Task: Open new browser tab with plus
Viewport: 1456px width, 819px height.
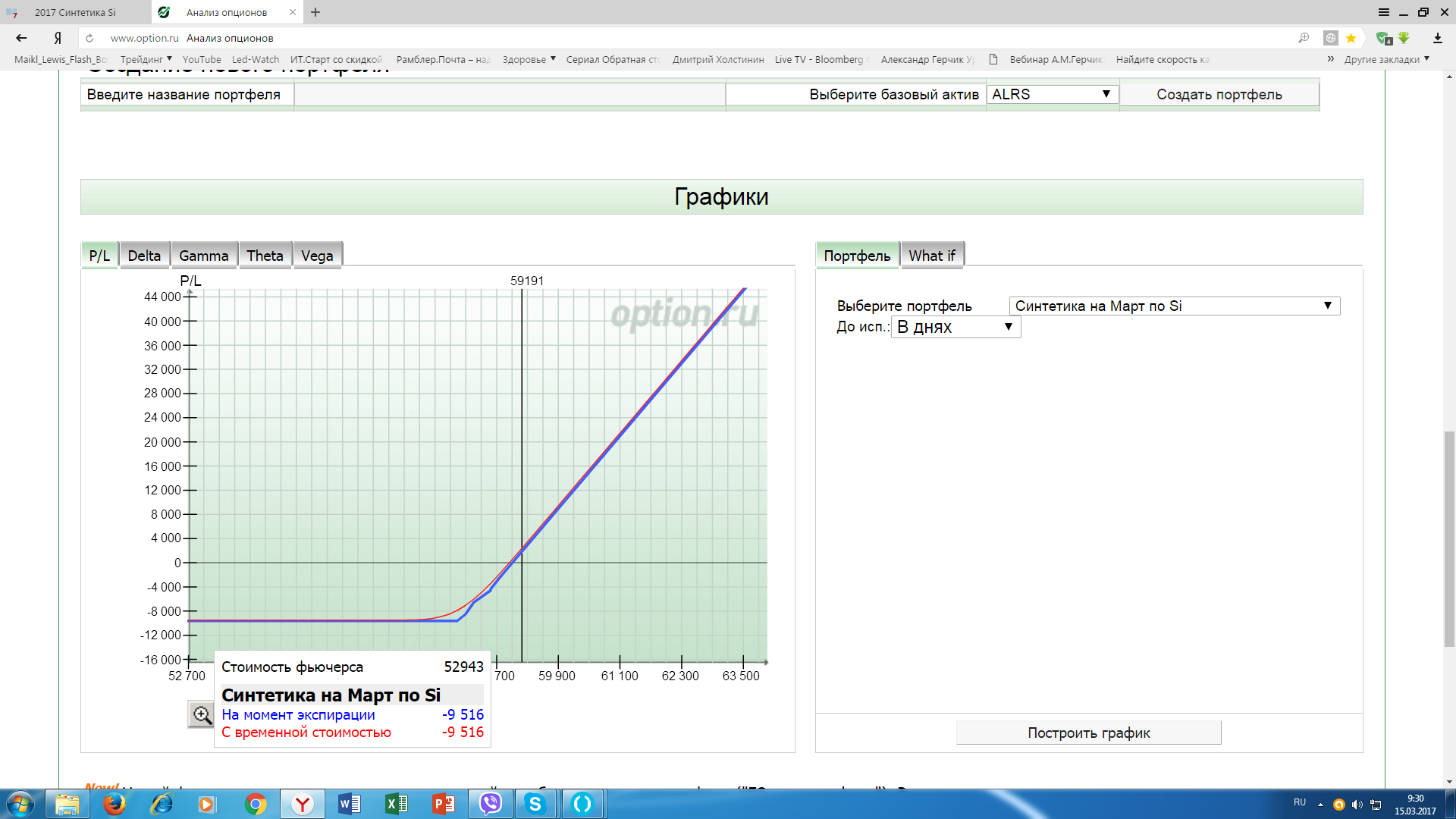Action: click(x=315, y=12)
